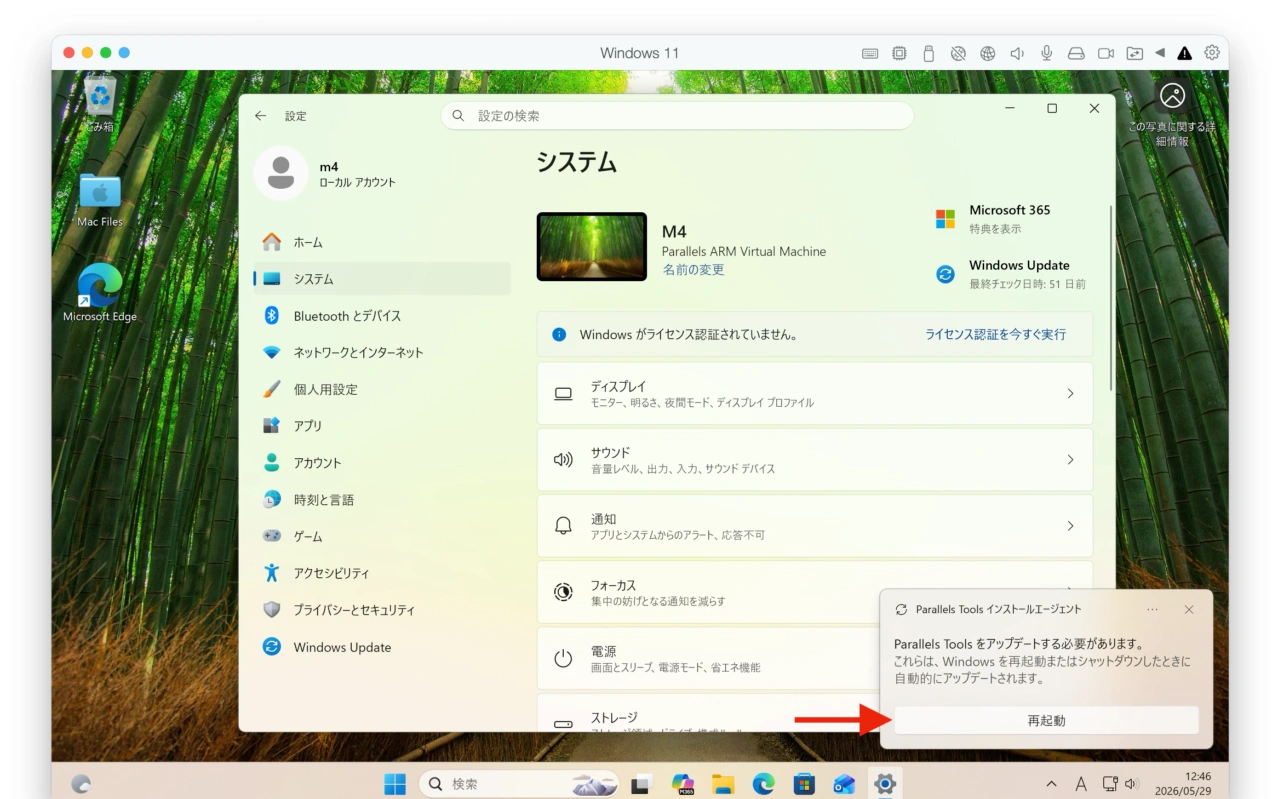Go back in the Settings window
Viewport: 1280px width, 799px height.
click(x=261, y=116)
